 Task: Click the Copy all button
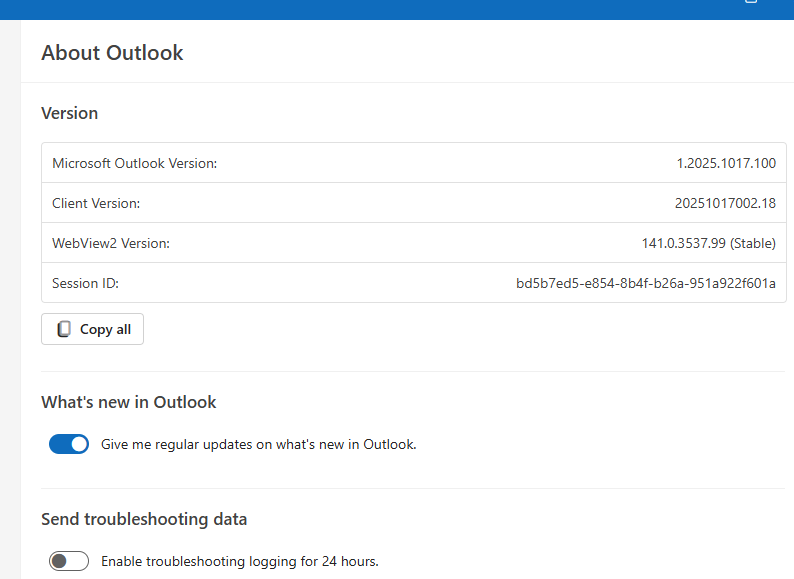[92, 329]
